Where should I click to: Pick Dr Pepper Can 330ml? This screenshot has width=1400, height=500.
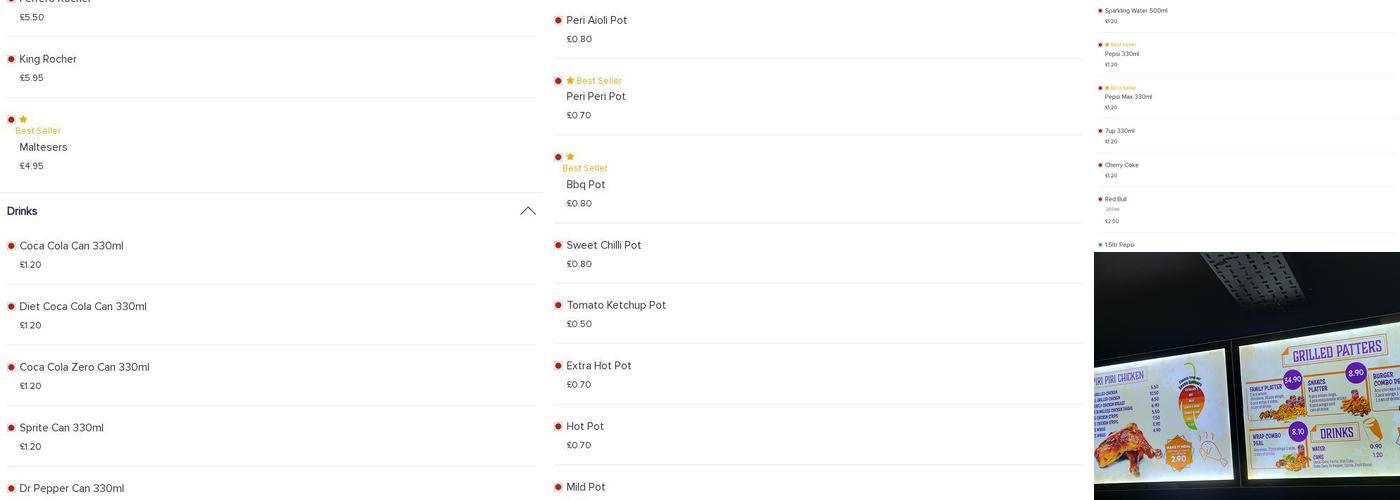tap(71, 488)
